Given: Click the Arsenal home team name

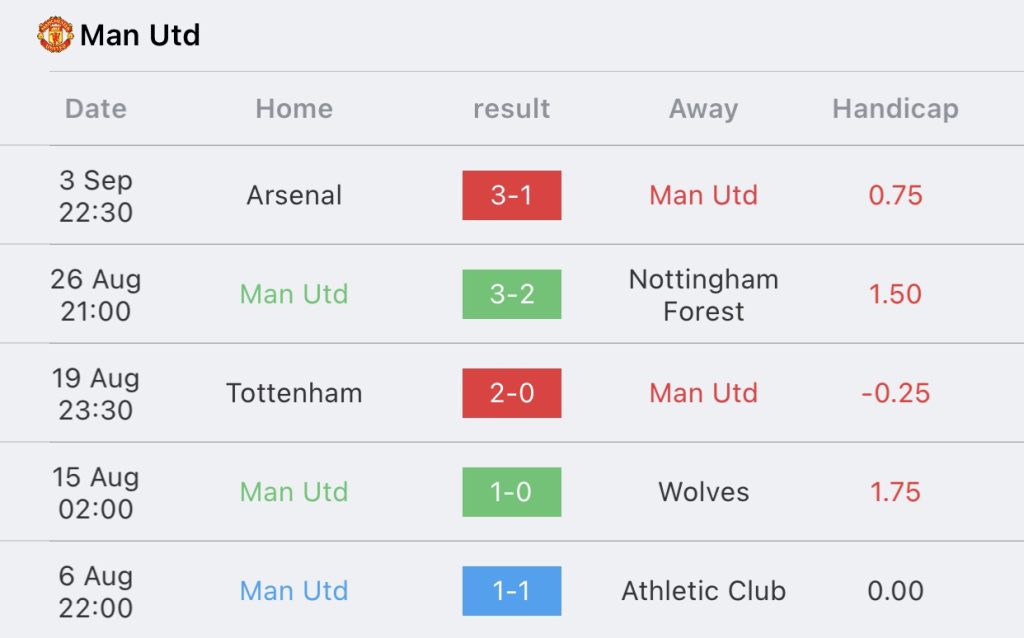Looking at the screenshot, I should (294, 195).
